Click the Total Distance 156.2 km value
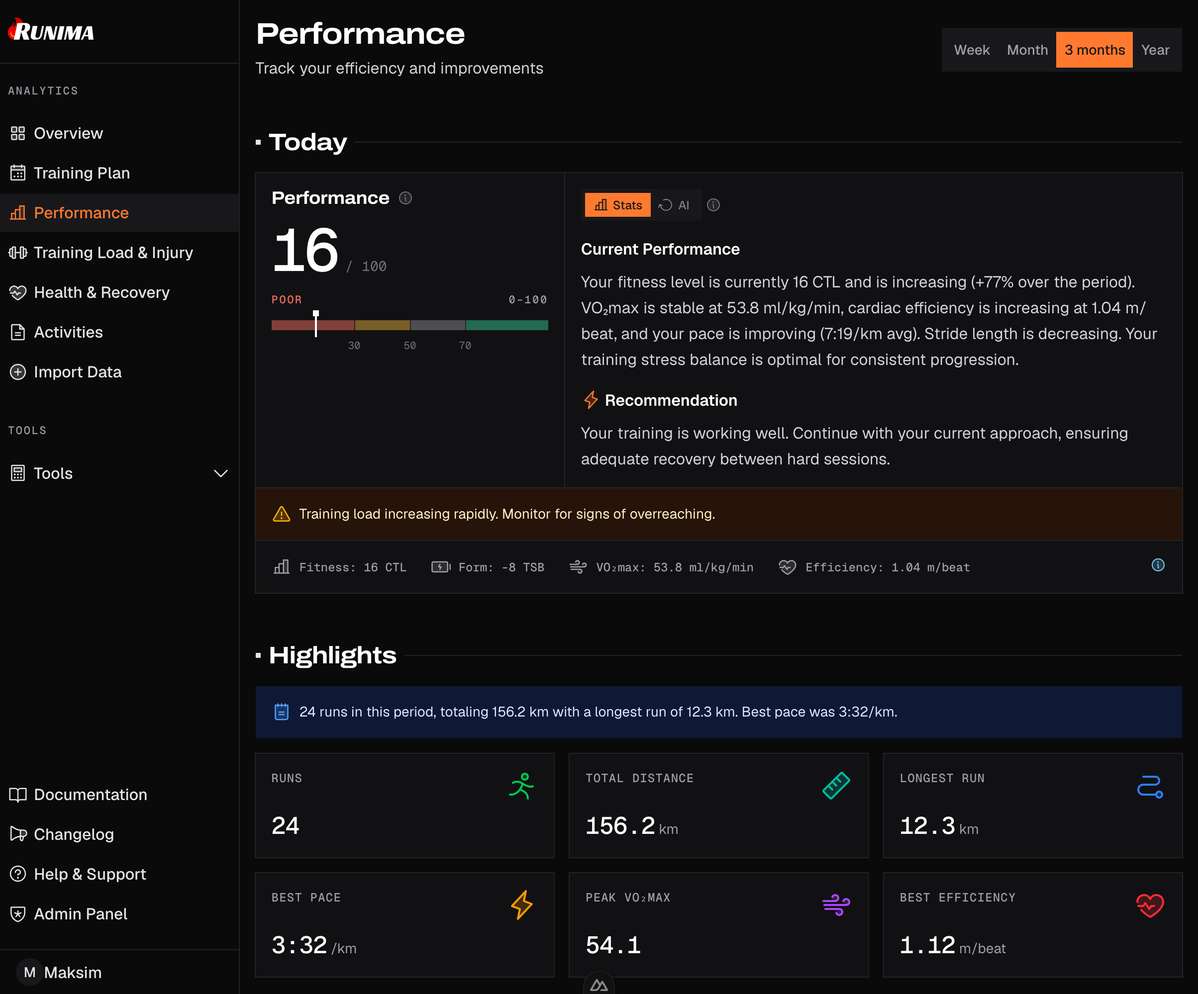 (x=631, y=826)
